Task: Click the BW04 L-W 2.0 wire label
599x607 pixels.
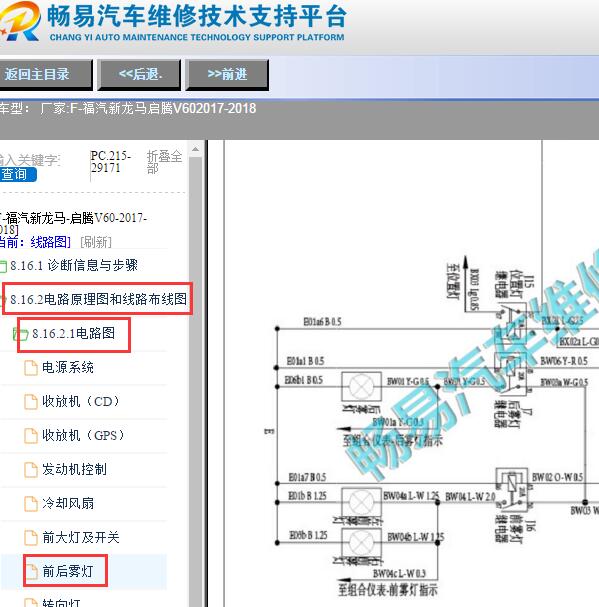Action: coord(470,496)
